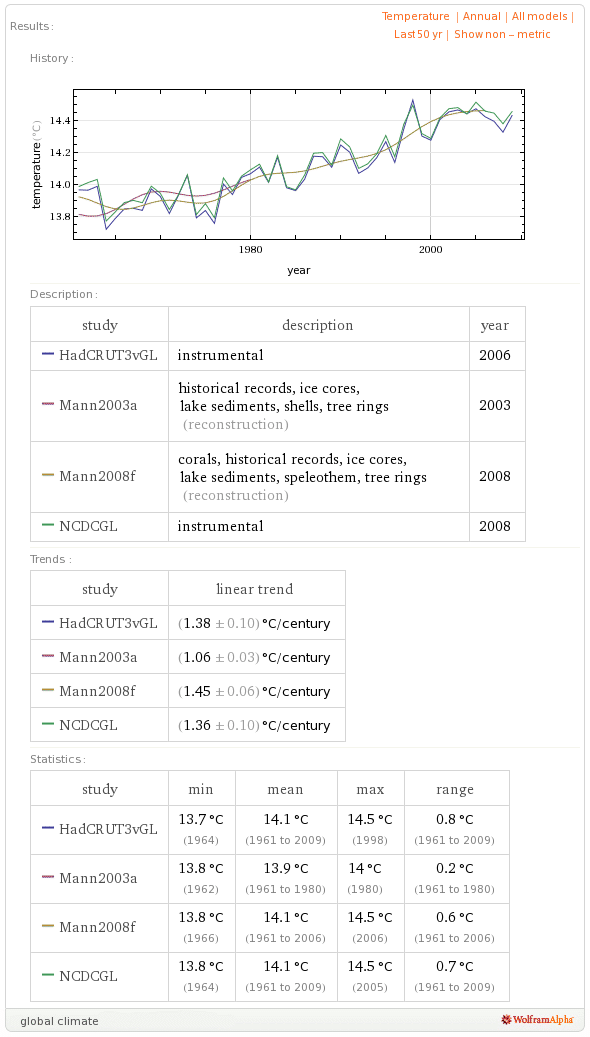This screenshot has width=590, height=1037.
Task: Click the 'Results :' label
Action: click(32, 26)
